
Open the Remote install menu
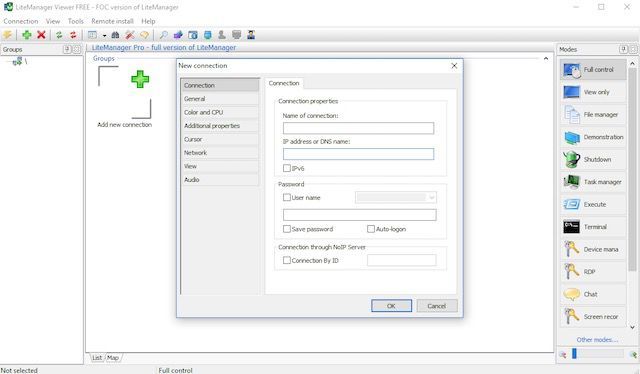pos(112,21)
